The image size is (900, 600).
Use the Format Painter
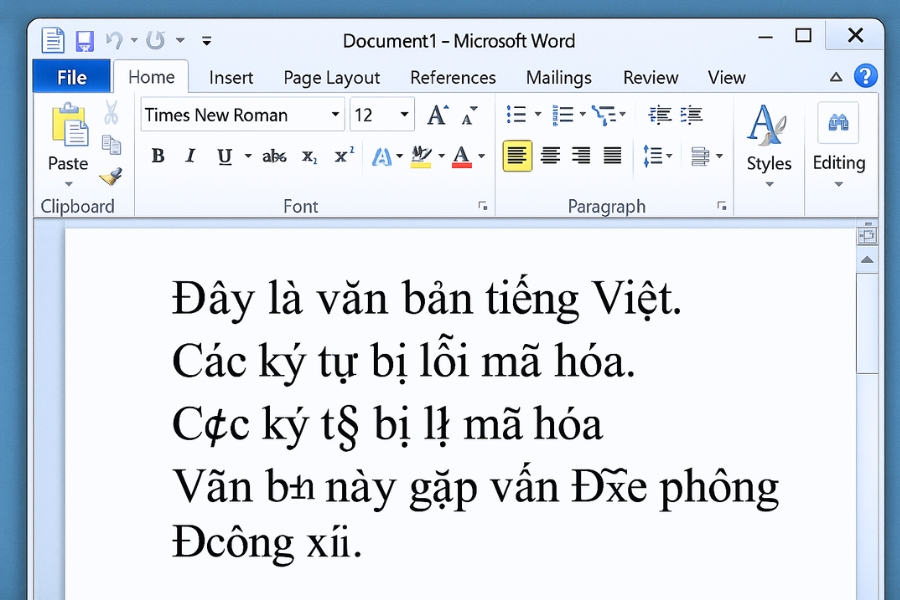111,176
